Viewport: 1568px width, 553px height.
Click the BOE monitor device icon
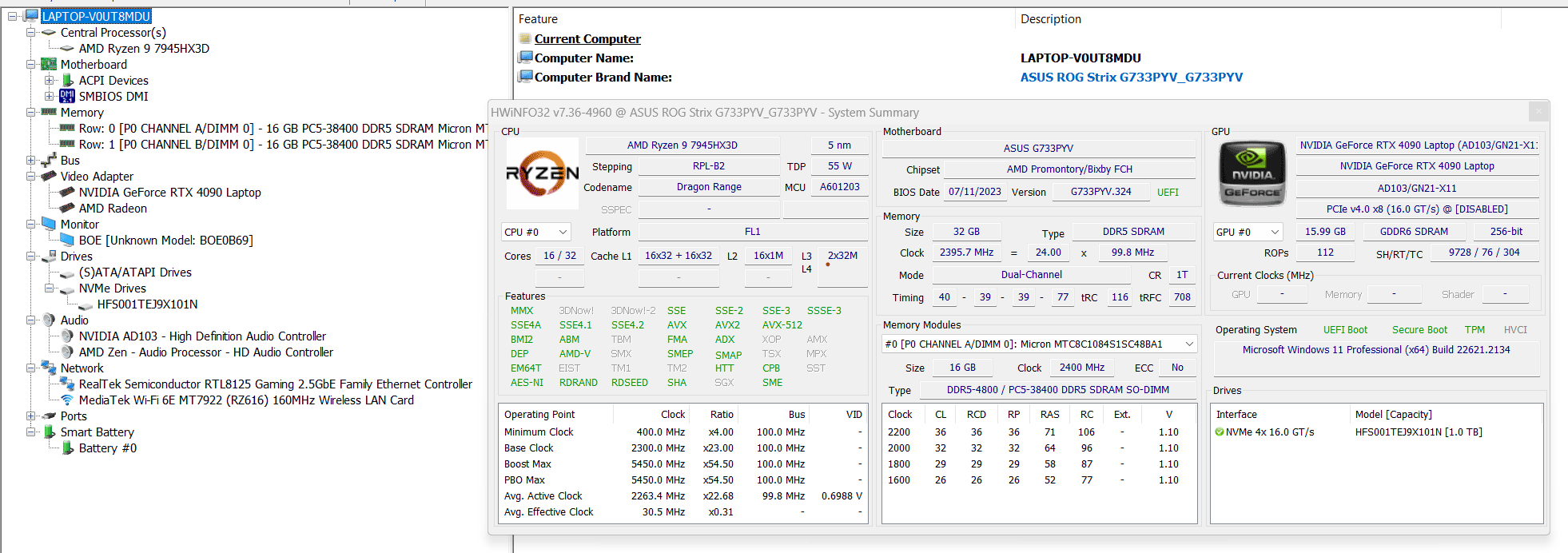coord(67,240)
